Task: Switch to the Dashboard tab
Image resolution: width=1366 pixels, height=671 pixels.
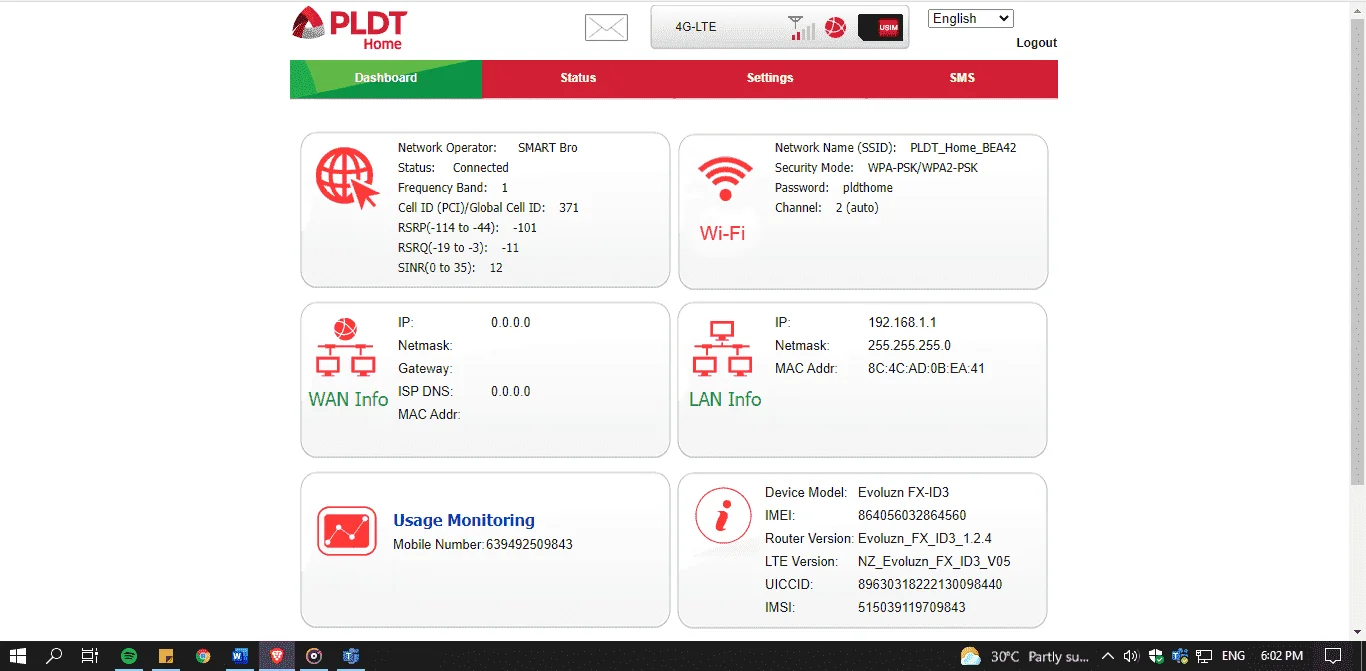Action: pos(386,78)
